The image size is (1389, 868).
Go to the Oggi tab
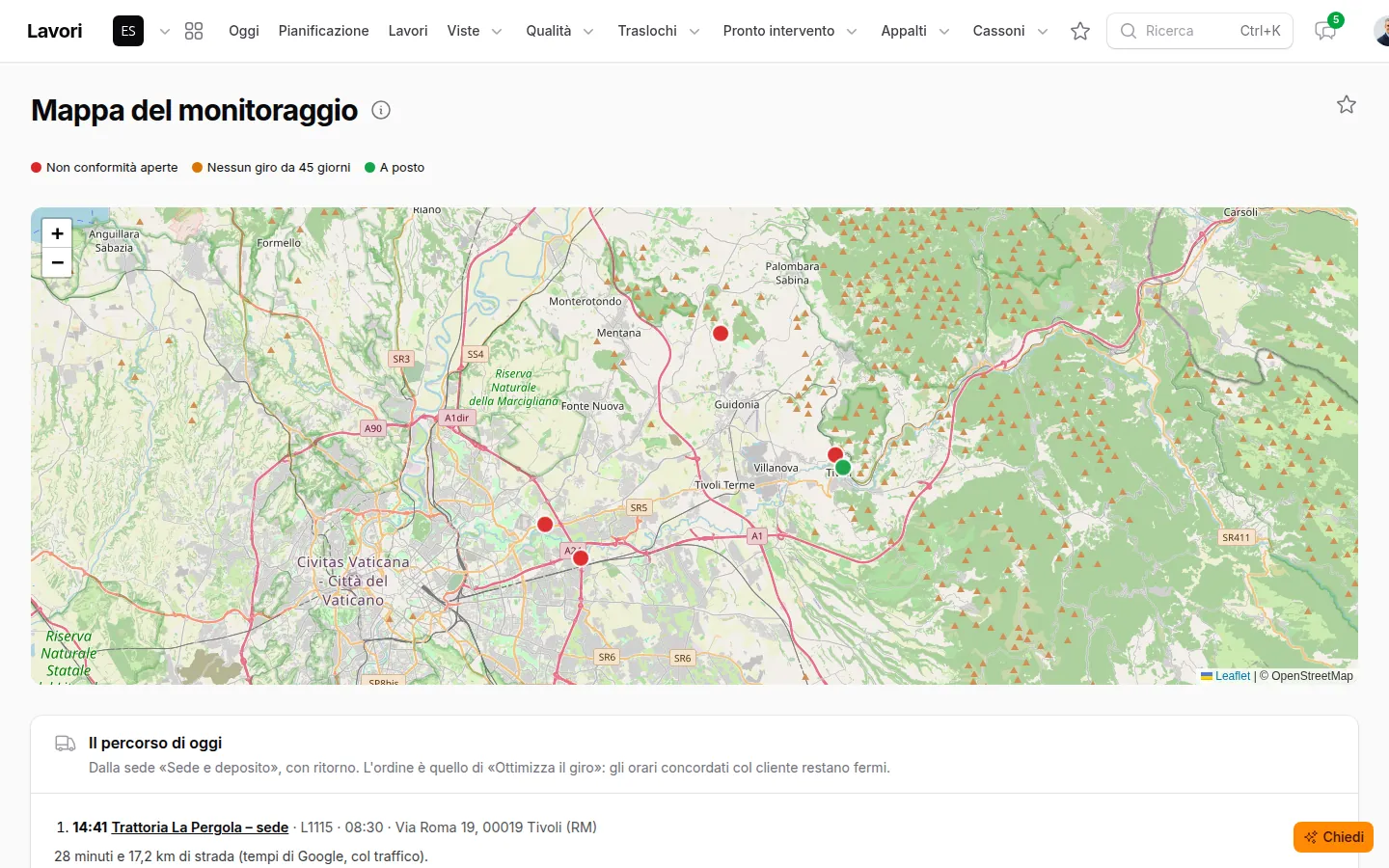(x=244, y=31)
